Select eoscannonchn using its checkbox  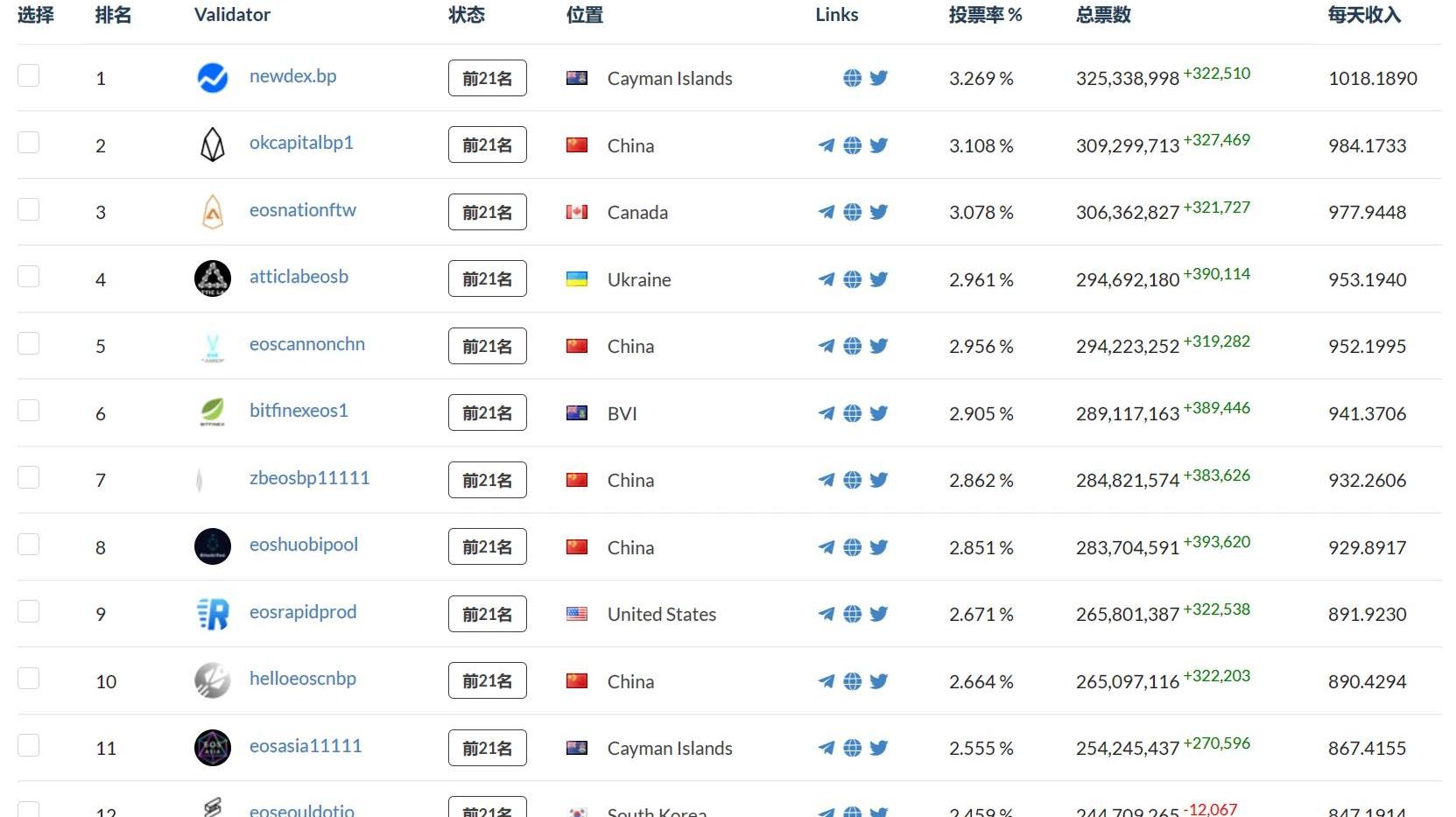(28, 343)
